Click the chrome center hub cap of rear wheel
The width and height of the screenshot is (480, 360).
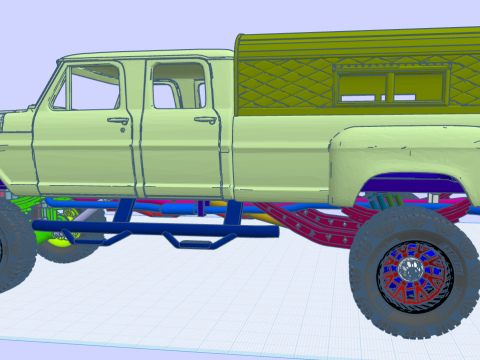click(410, 268)
